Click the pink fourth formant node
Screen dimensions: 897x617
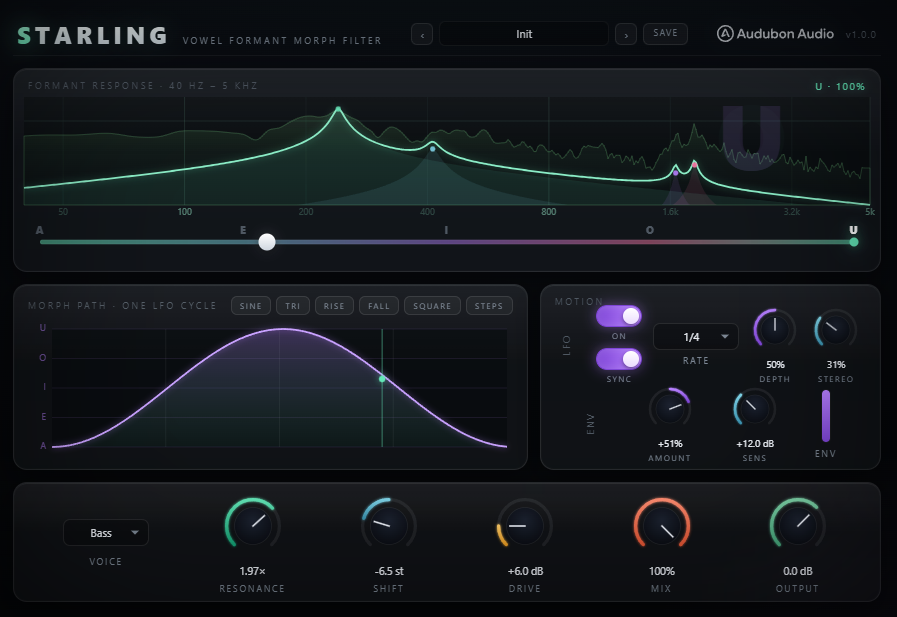pos(694,165)
